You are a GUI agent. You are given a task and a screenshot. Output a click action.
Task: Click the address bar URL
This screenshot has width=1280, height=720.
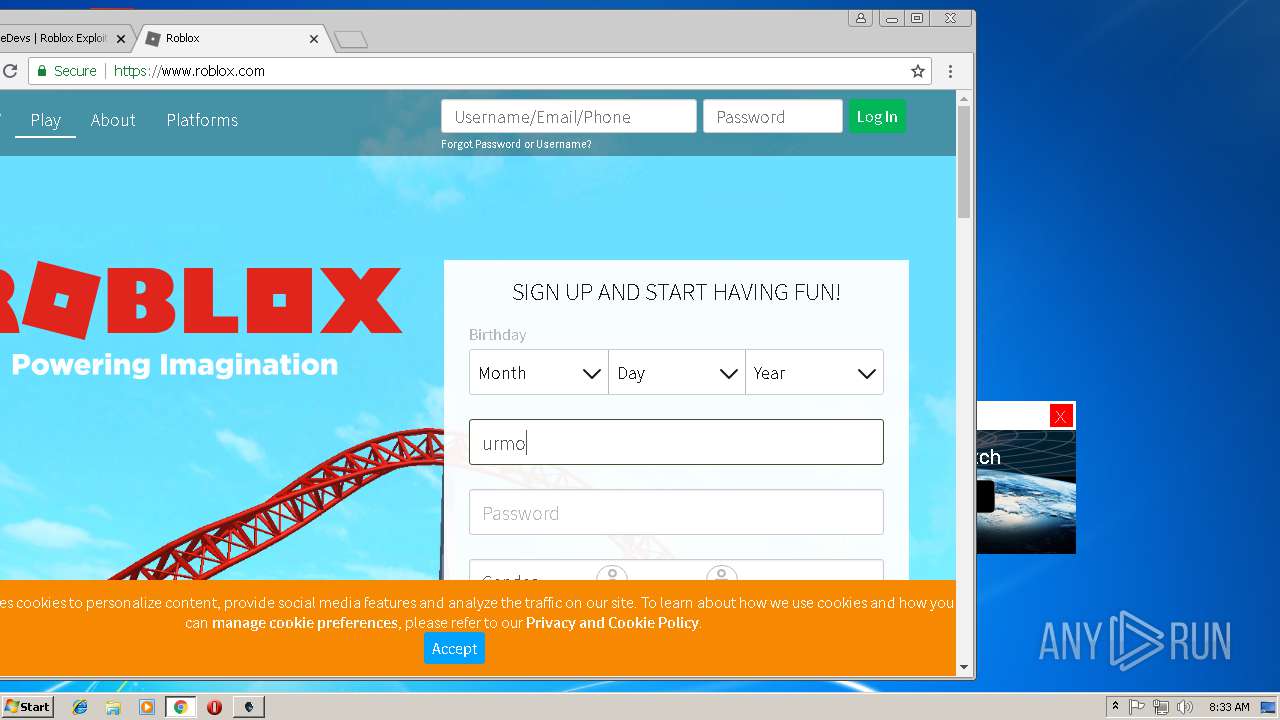click(189, 71)
